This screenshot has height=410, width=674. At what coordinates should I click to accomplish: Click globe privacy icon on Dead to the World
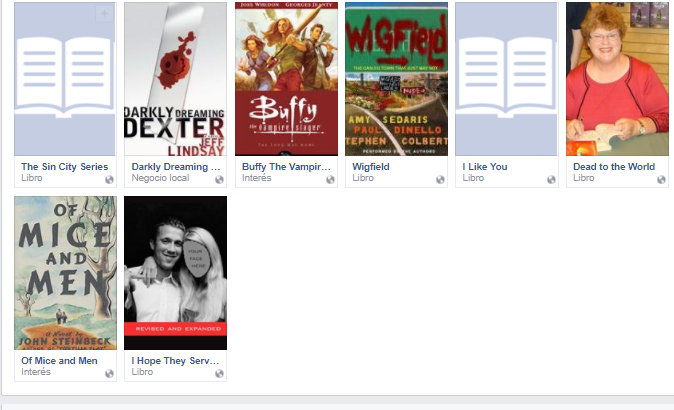coord(662,180)
